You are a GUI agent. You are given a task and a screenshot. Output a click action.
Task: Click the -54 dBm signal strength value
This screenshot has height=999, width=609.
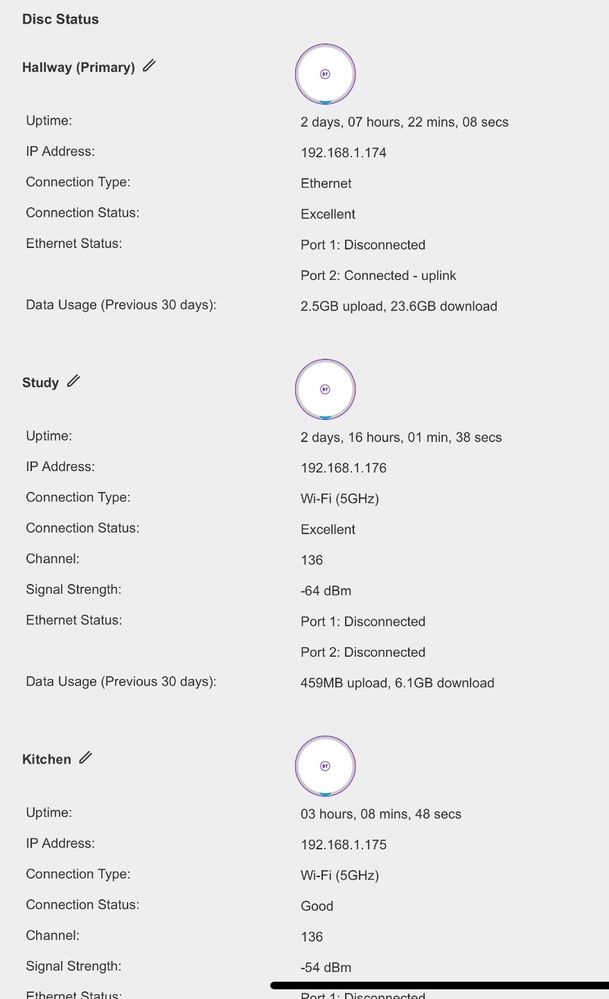pos(326,967)
